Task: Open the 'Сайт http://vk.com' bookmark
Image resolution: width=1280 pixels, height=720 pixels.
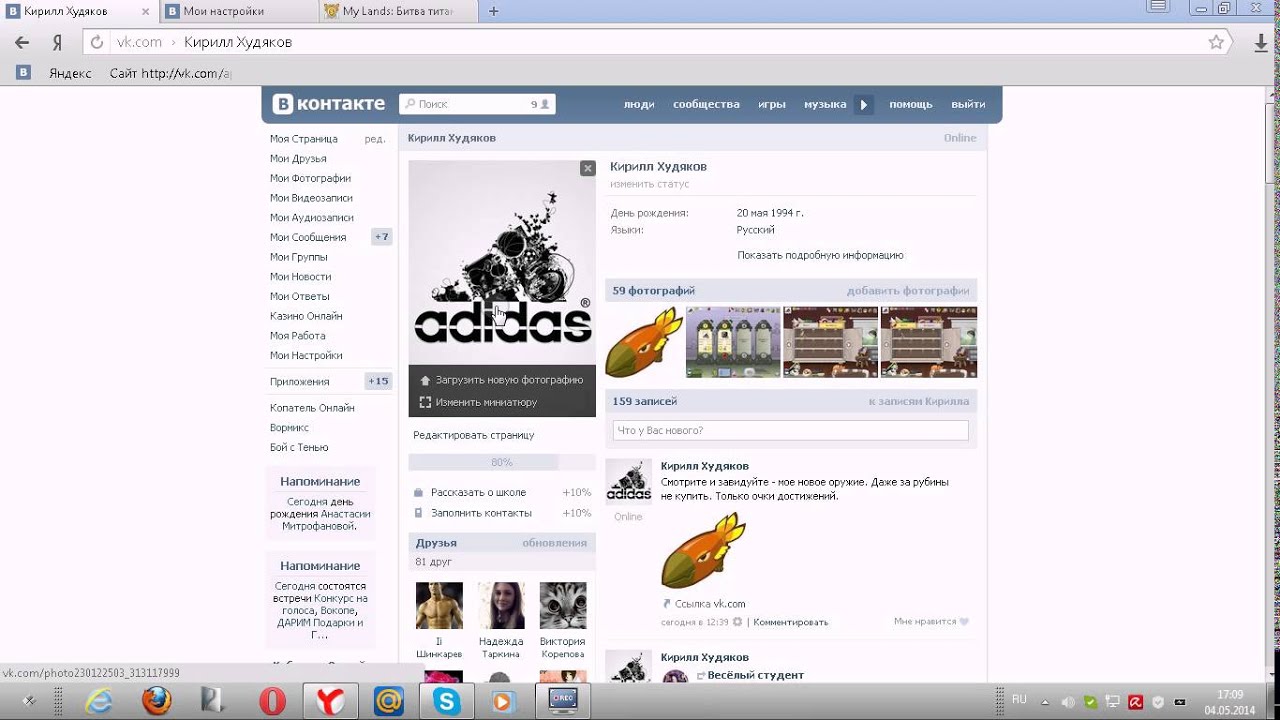Action: click(171, 73)
